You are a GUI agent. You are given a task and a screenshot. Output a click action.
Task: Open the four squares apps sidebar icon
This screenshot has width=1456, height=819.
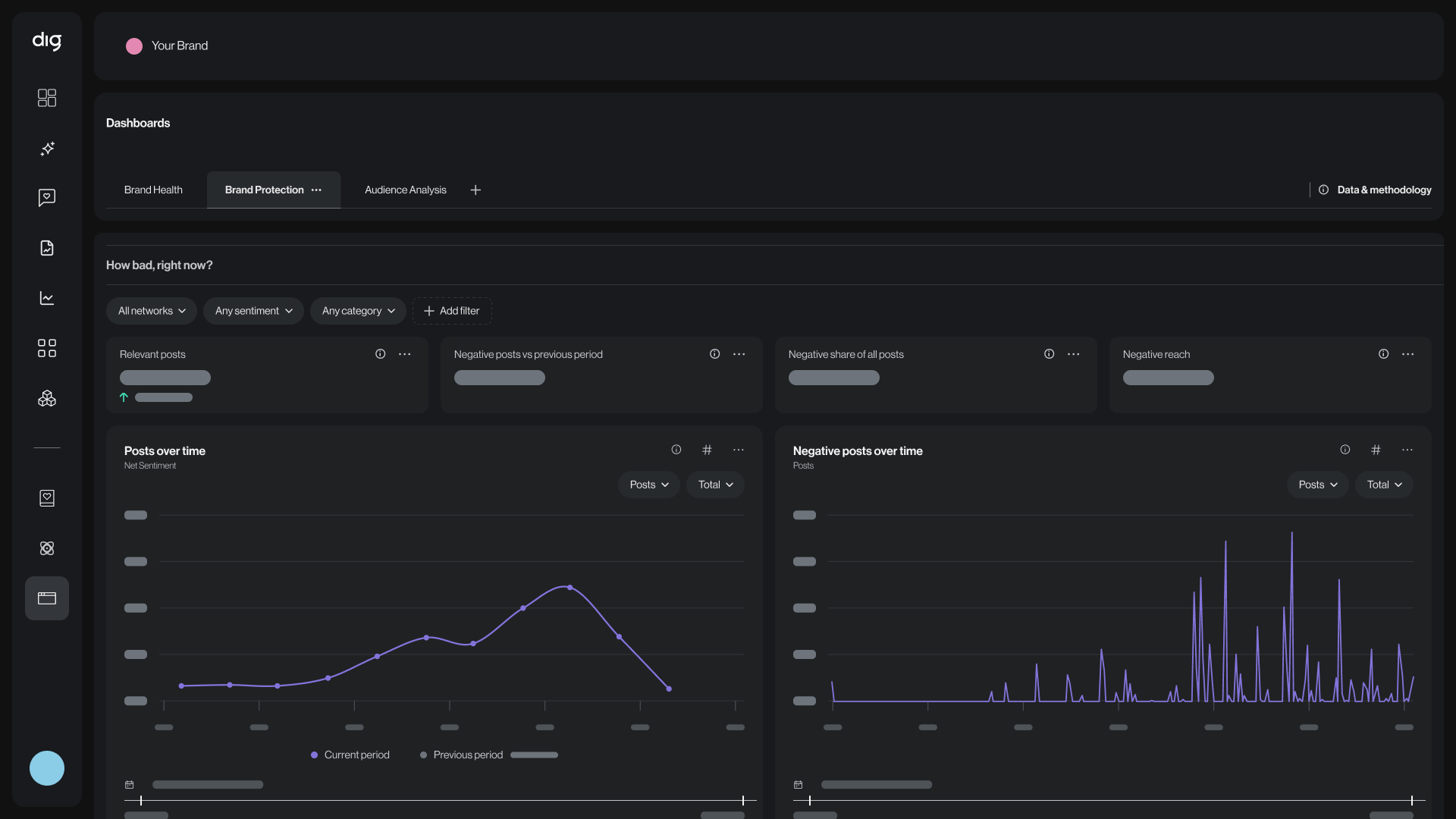[47, 348]
